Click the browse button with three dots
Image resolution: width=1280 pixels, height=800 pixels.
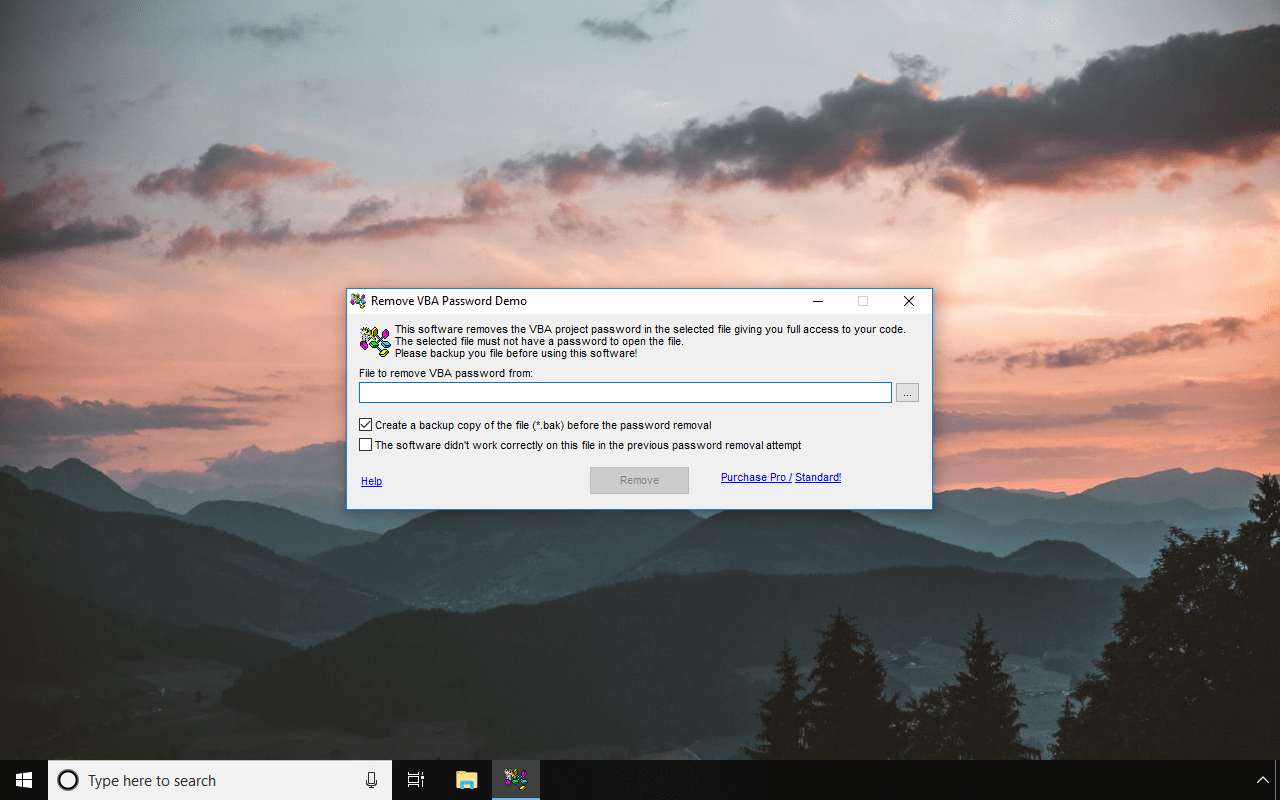coord(907,393)
